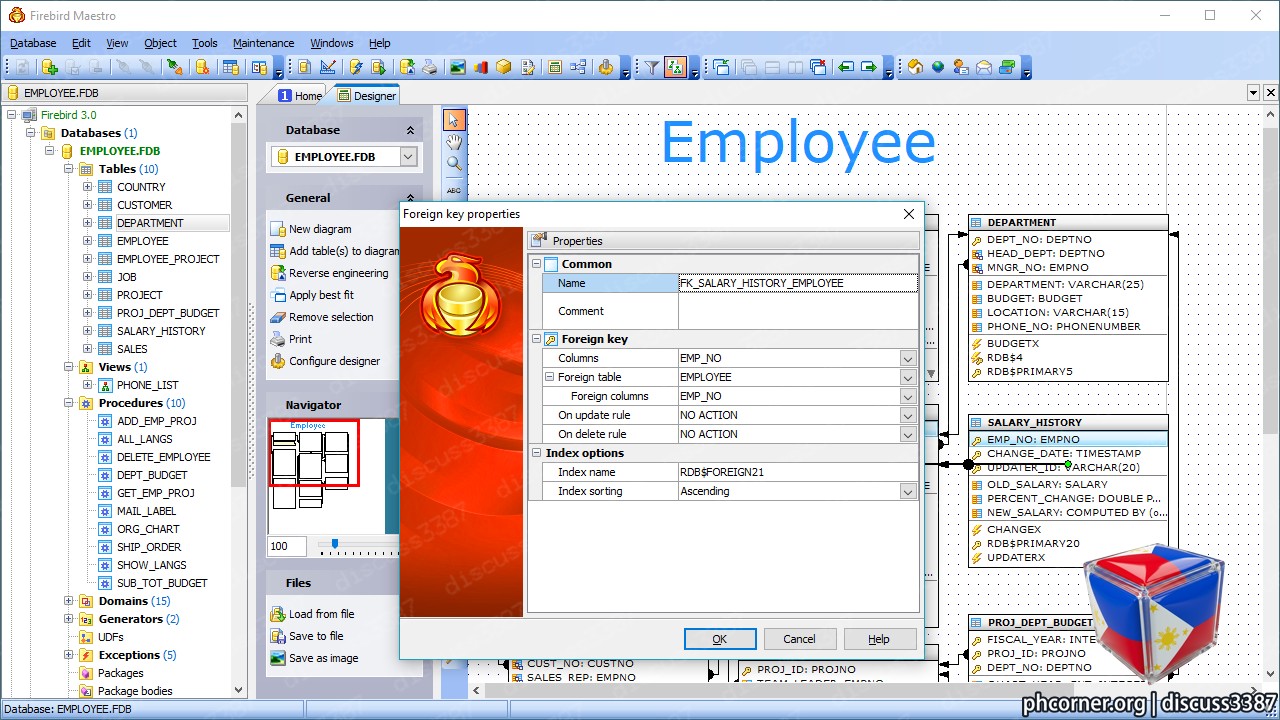Click OK in Foreign key properties dialog
This screenshot has height=720, width=1280.
(719, 639)
